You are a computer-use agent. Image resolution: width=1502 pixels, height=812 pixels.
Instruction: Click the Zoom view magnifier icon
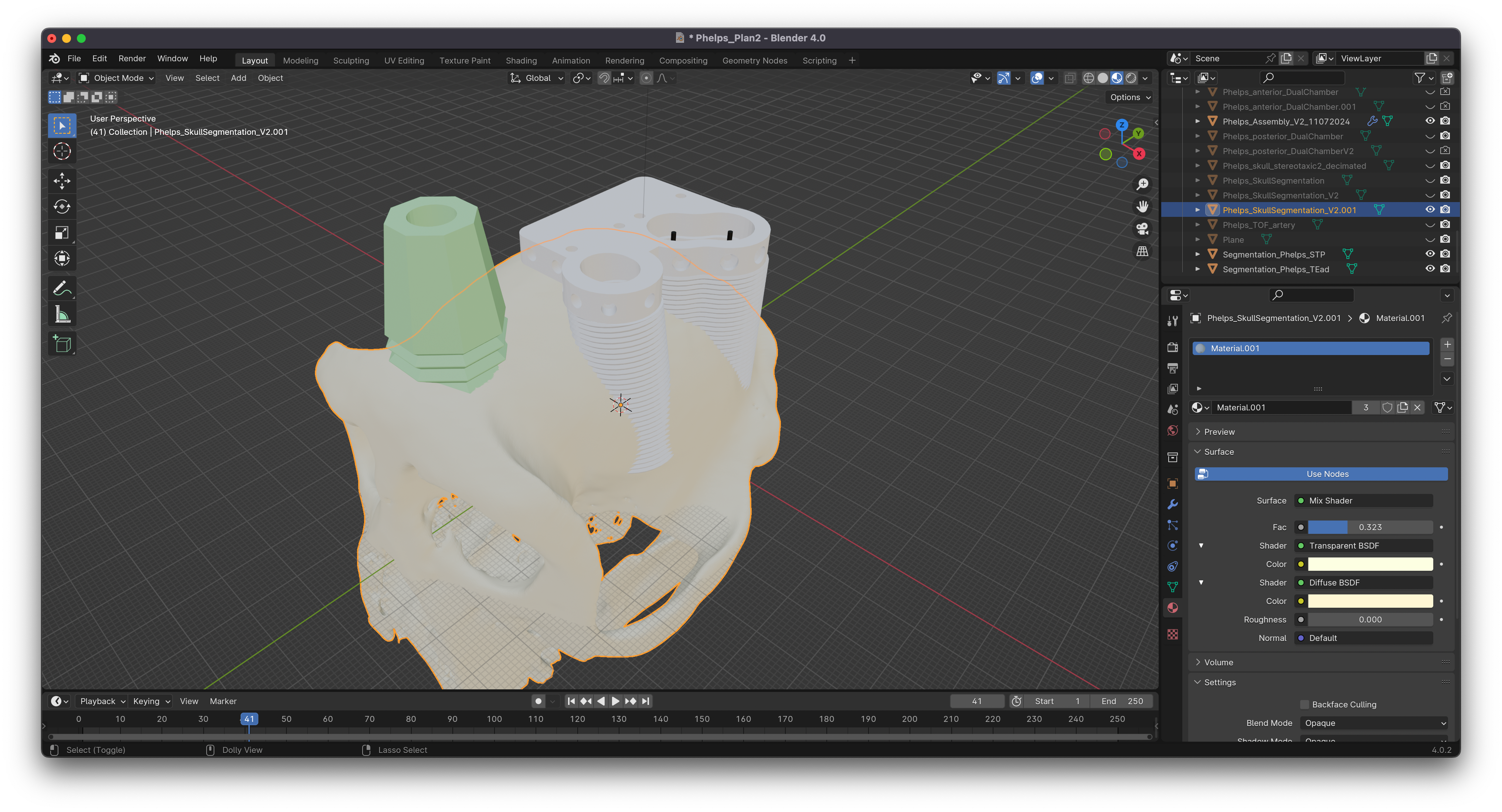click(1142, 184)
